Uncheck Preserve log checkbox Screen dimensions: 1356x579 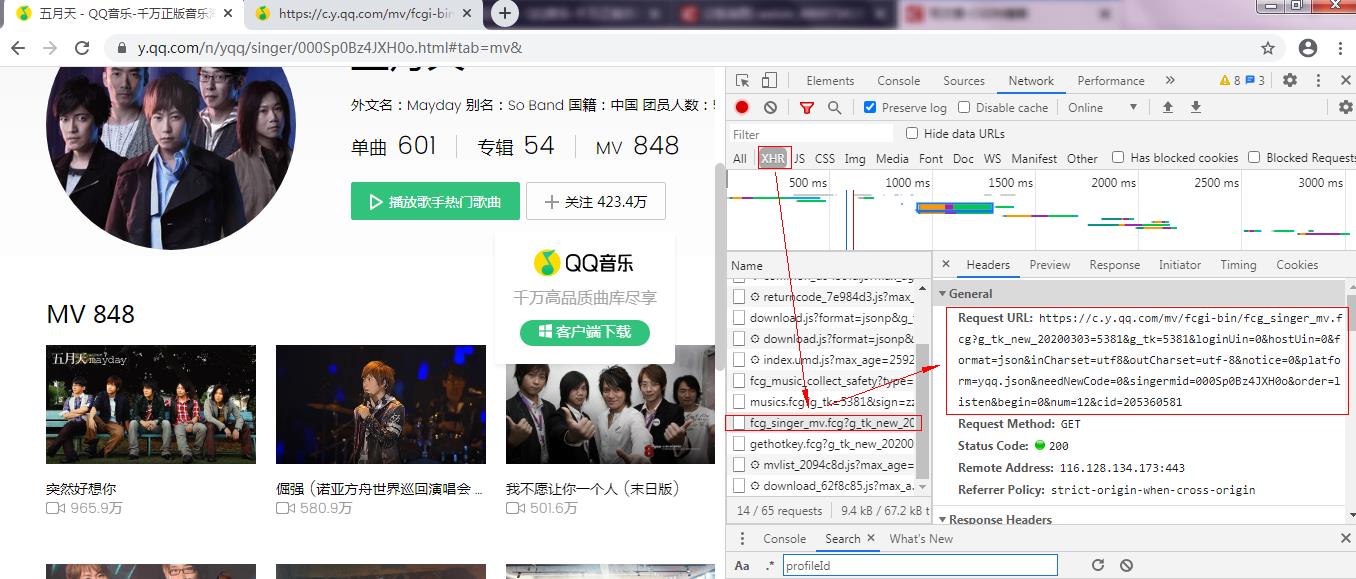pos(870,107)
